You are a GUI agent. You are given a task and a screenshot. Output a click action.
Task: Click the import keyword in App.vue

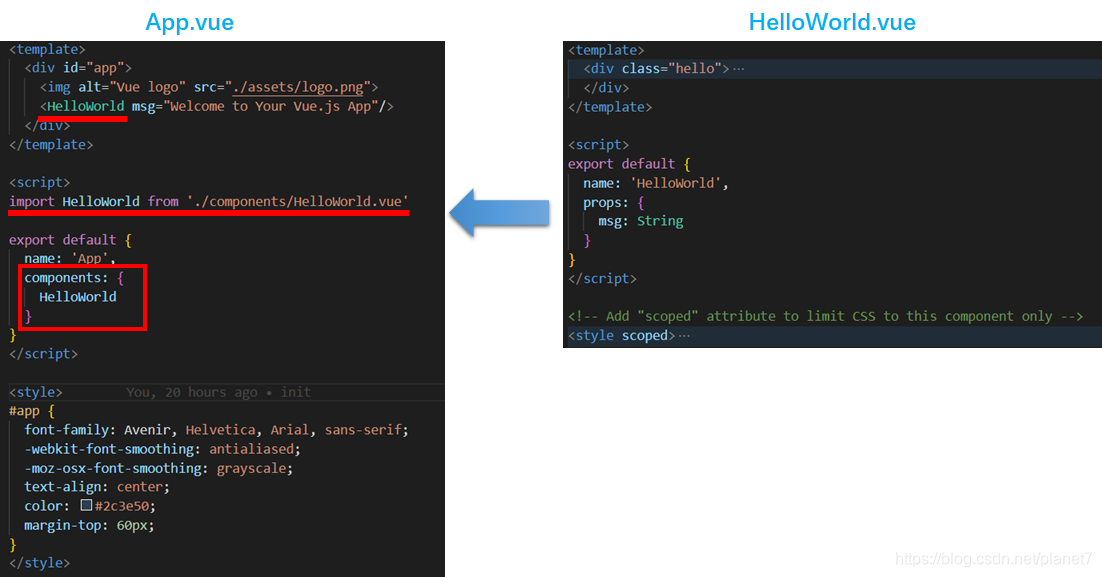(32, 202)
